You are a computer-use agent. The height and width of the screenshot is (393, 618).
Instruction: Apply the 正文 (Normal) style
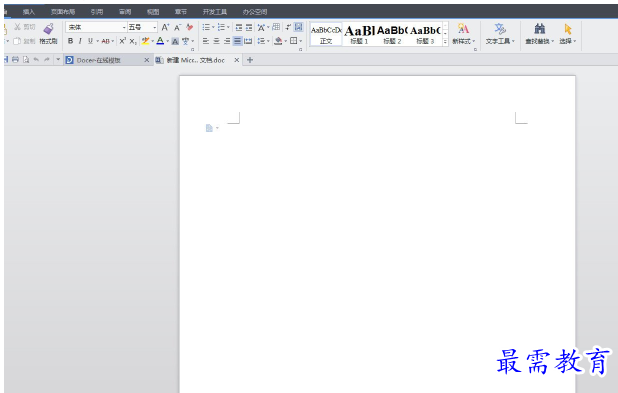[x=326, y=34]
